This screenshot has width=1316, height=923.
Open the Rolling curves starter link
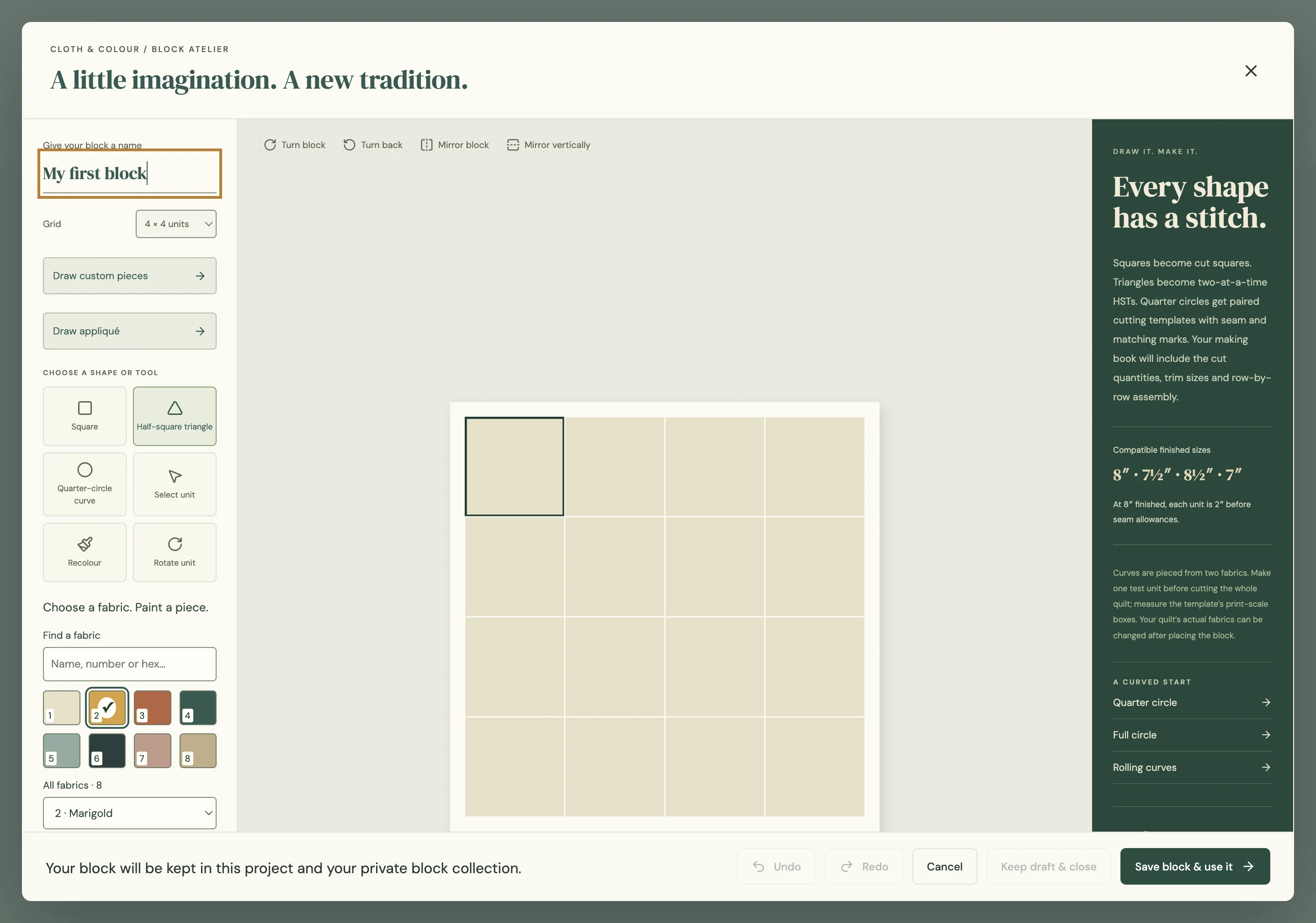click(x=1192, y=767)
